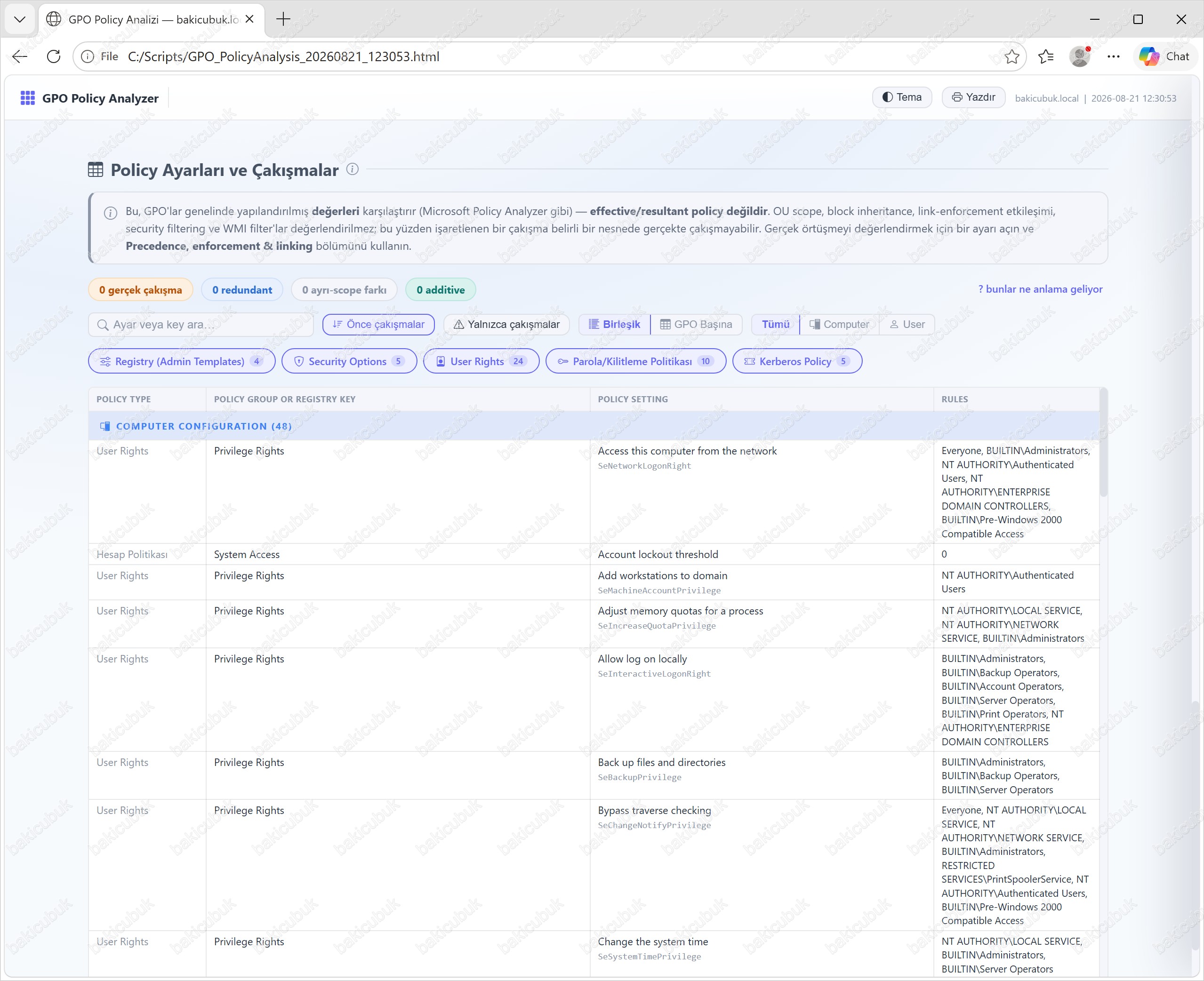Select the 'Add workstations to domain' setting

(663, 575)
